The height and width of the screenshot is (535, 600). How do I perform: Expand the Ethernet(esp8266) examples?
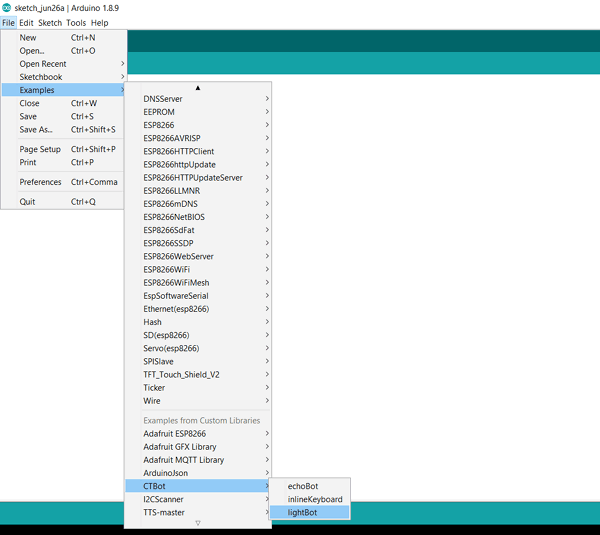198,308
